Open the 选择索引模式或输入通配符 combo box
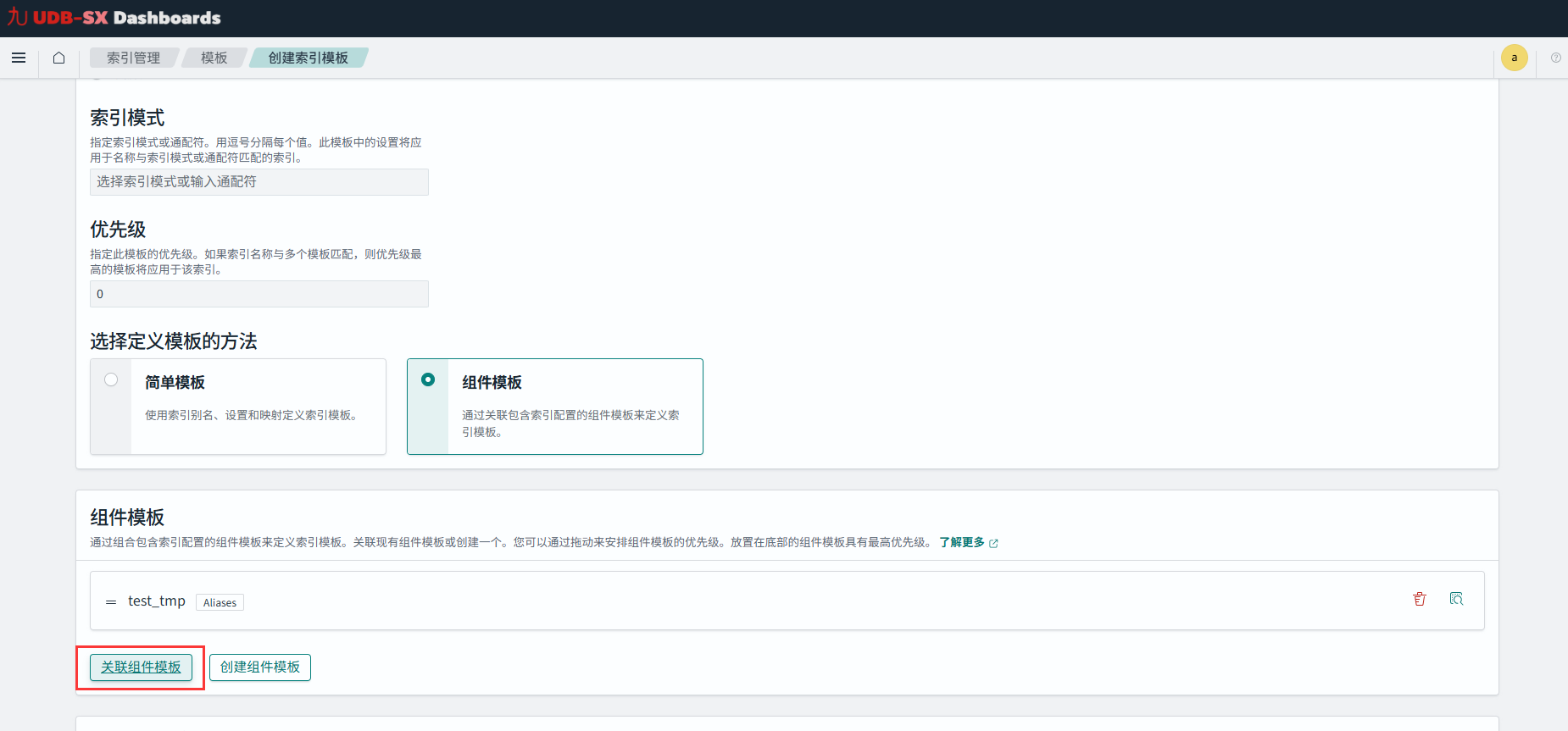This screenshot has height=731, width=1568. pyautogui.click(x=259, y=182)
